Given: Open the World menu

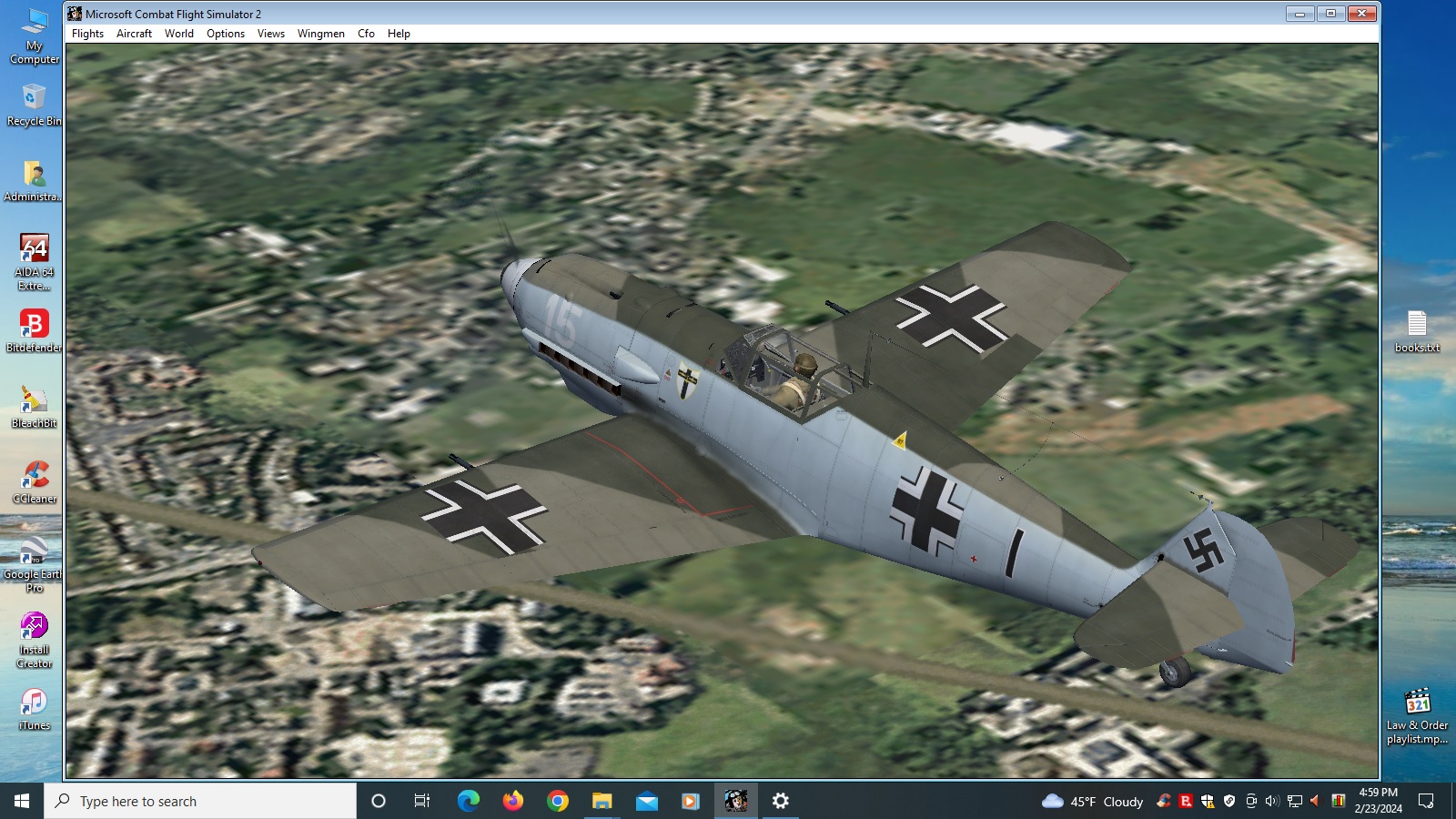Looking at the screenshot, I should click(179, 34).
